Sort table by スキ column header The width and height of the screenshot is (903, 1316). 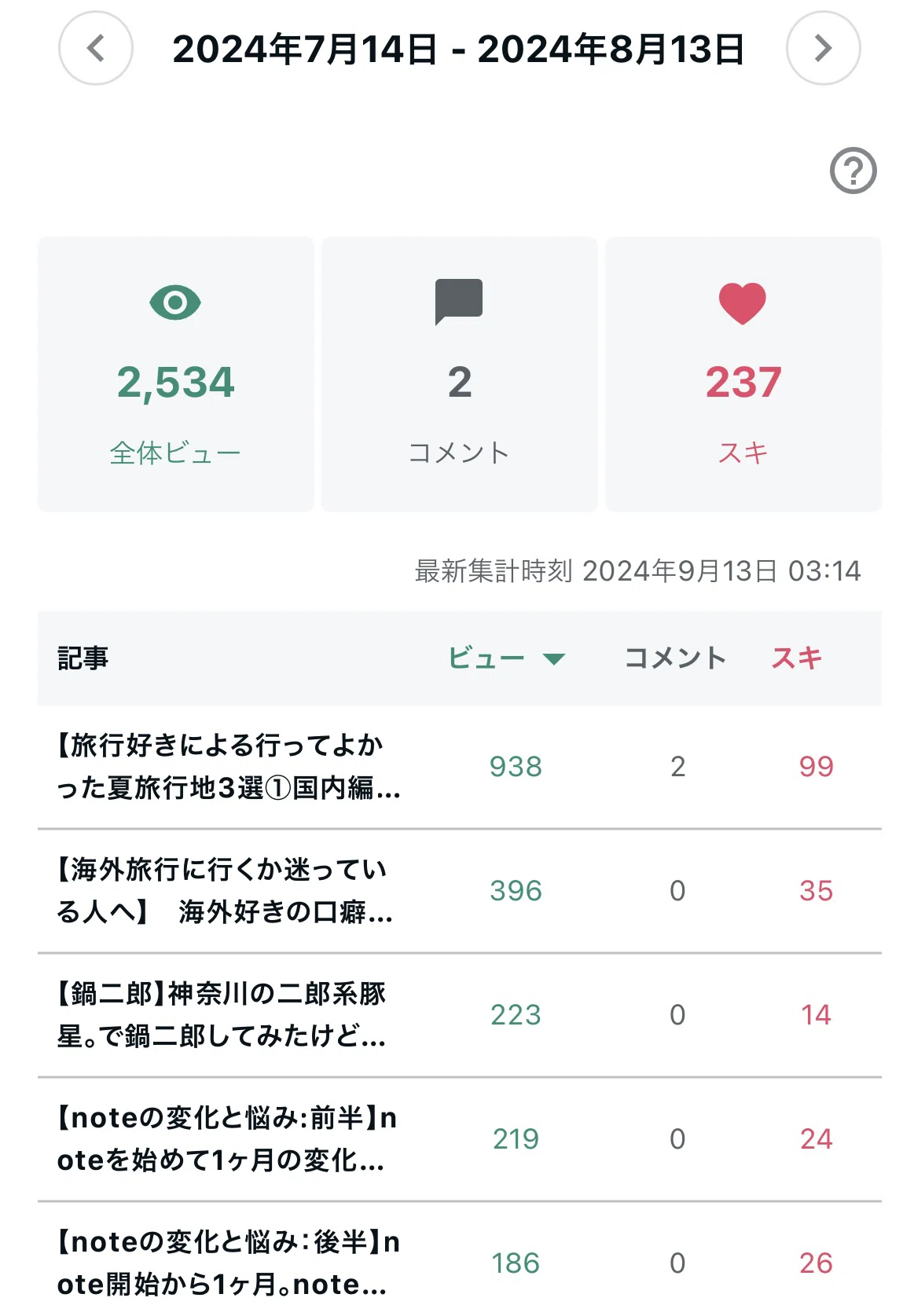(796, 658)
